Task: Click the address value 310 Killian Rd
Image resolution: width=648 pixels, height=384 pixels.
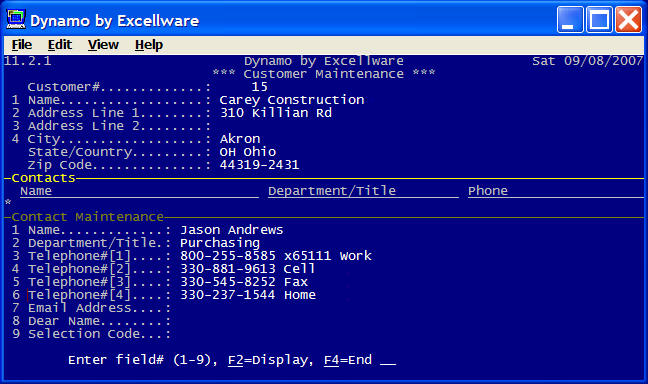Action: [276, 113]
